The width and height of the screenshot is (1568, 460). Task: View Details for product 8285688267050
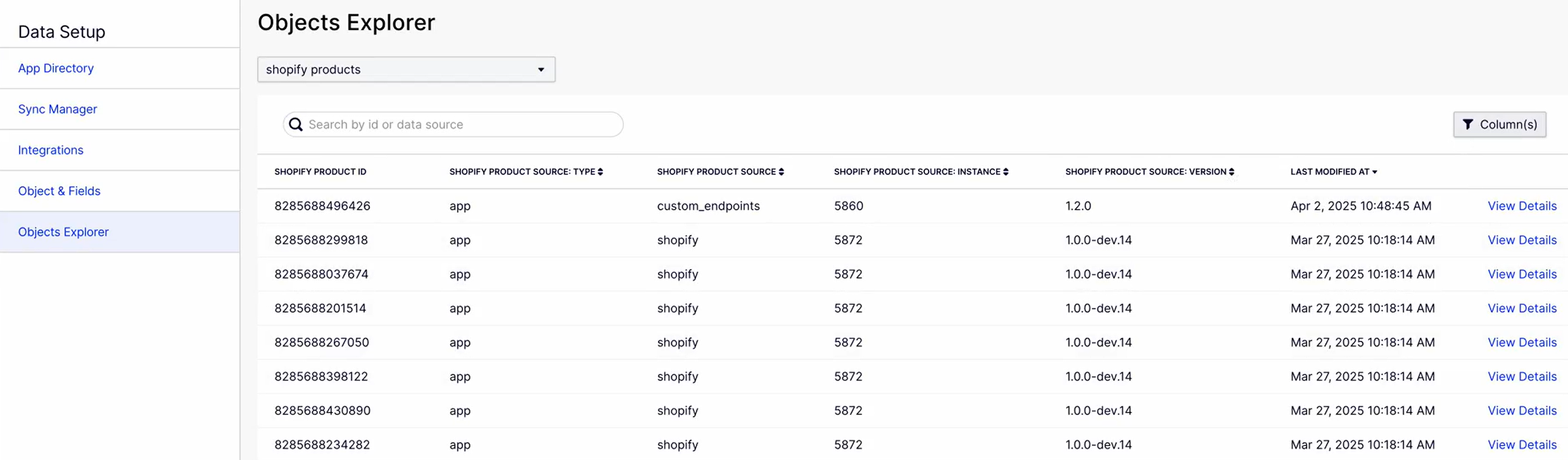(1522, 342)
